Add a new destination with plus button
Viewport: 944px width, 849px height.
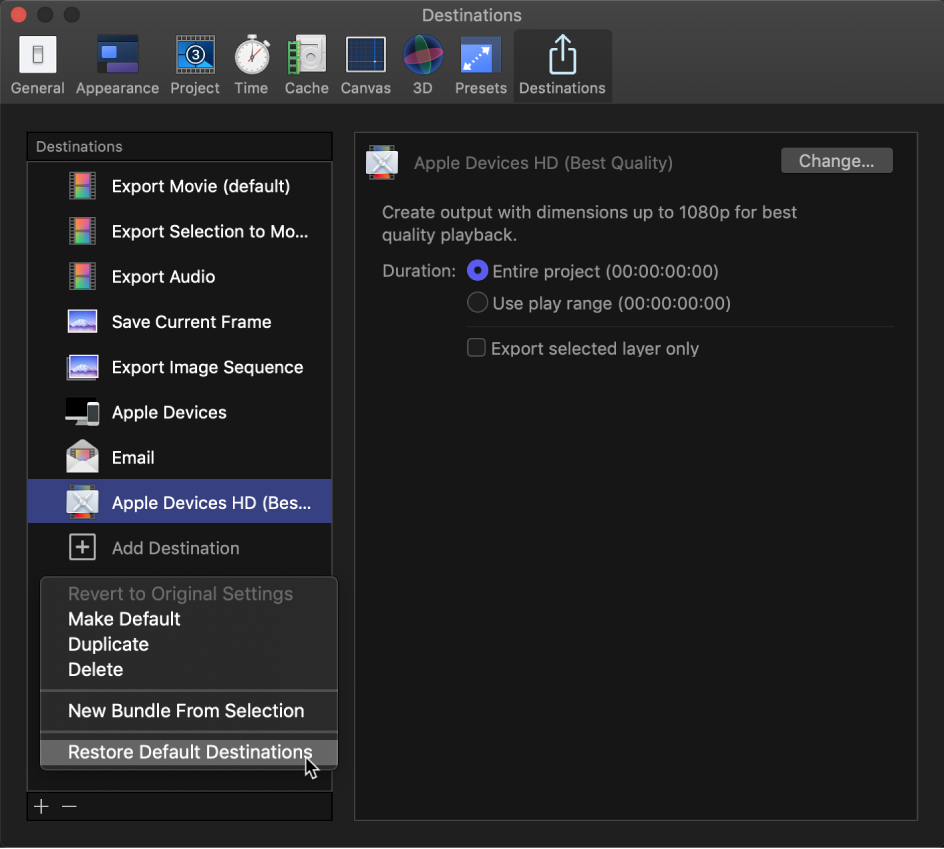click(x=40, y=806)
